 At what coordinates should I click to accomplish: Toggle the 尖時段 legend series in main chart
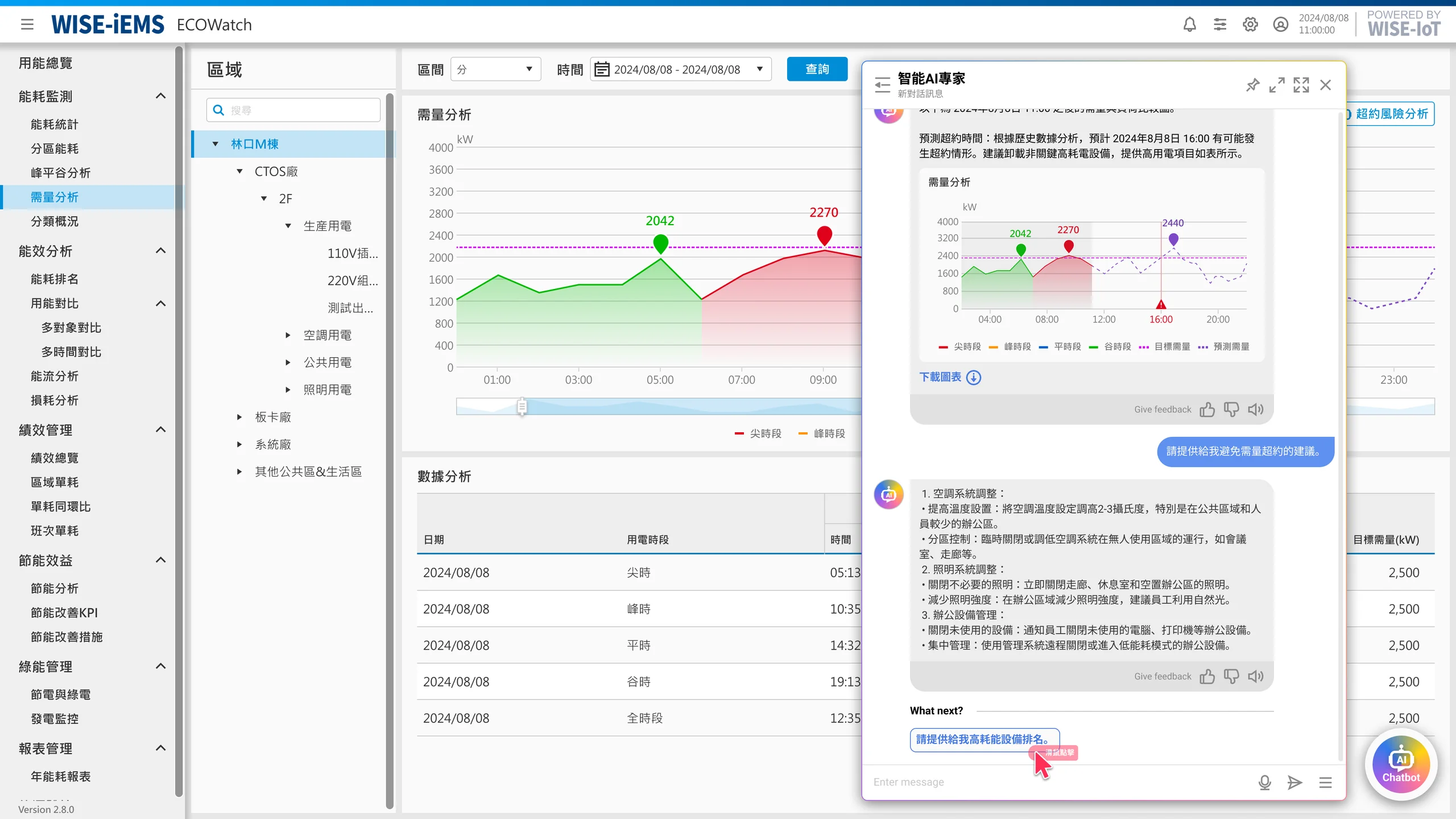coord(758,433)
